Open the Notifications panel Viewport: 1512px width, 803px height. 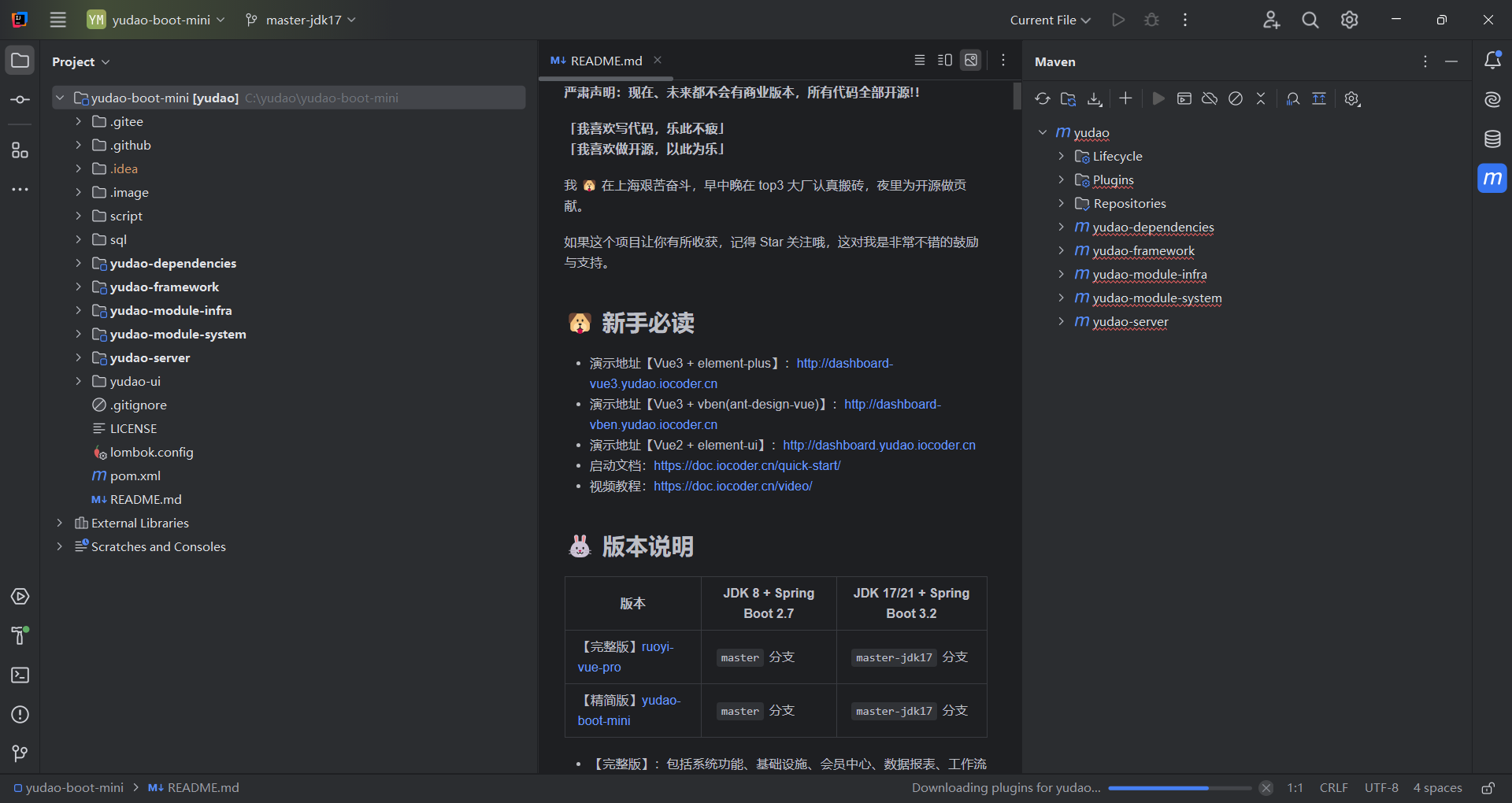1492,61
